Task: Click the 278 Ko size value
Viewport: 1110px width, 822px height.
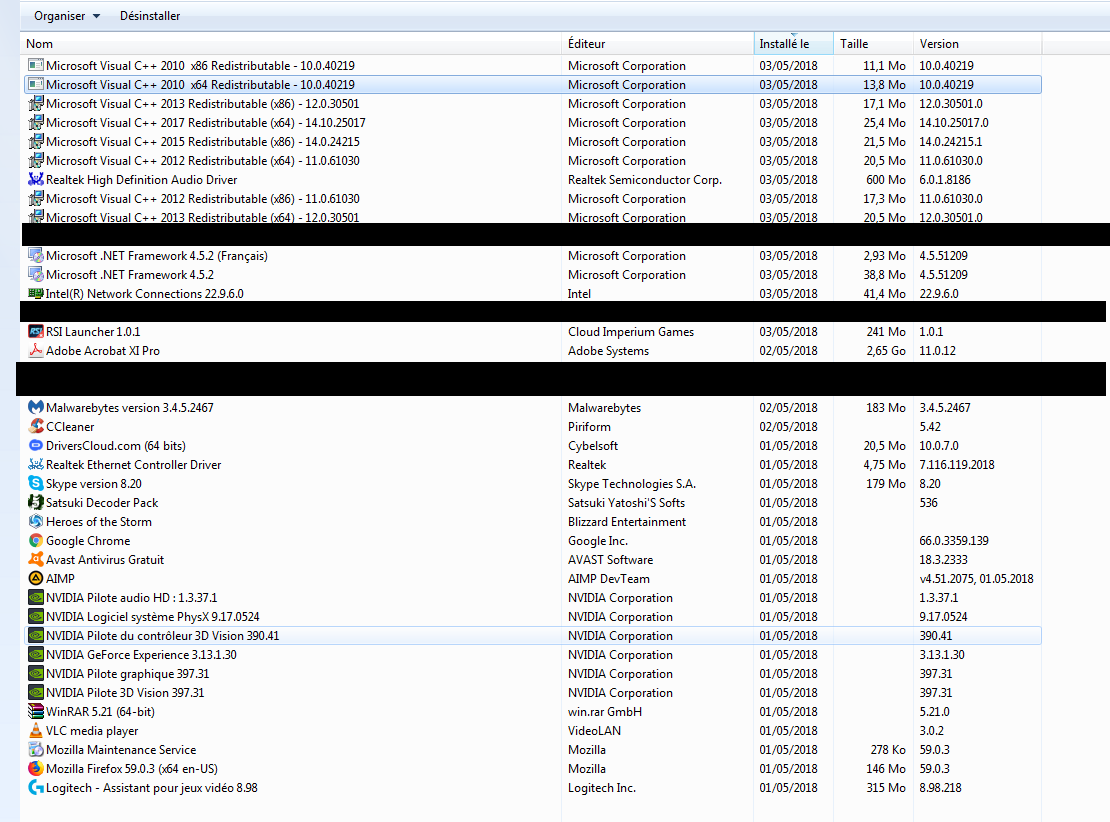Action: [888, 749]
